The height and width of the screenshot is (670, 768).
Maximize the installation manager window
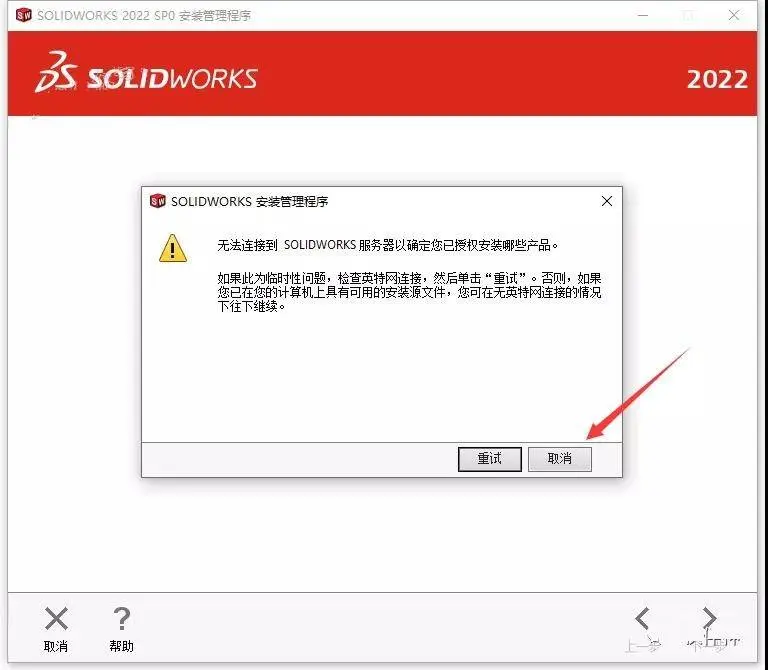pos(688,15)
